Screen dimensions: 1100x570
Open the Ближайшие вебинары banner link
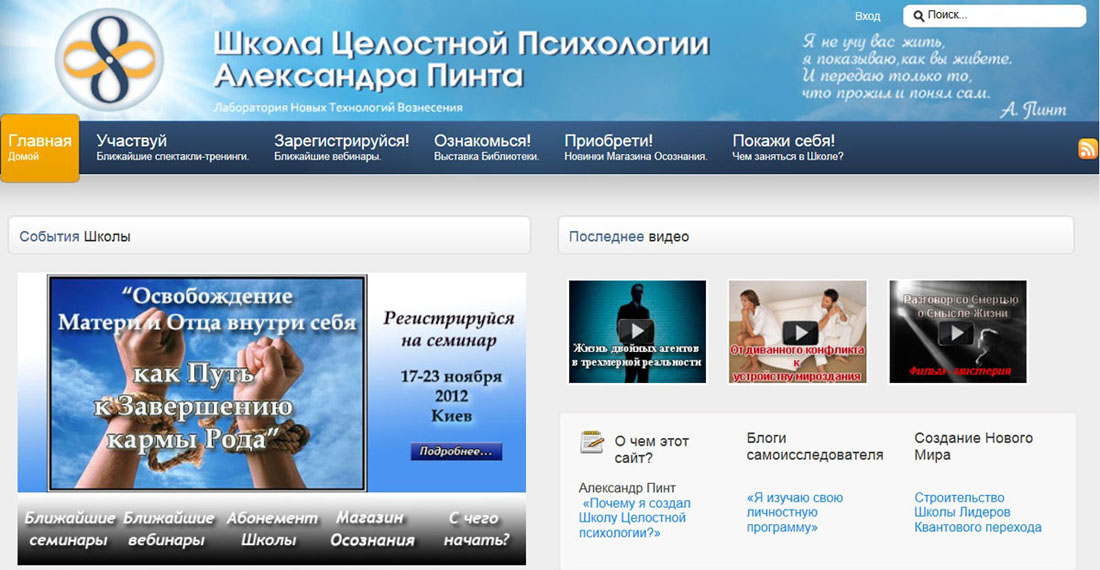[x=168, y=529]
